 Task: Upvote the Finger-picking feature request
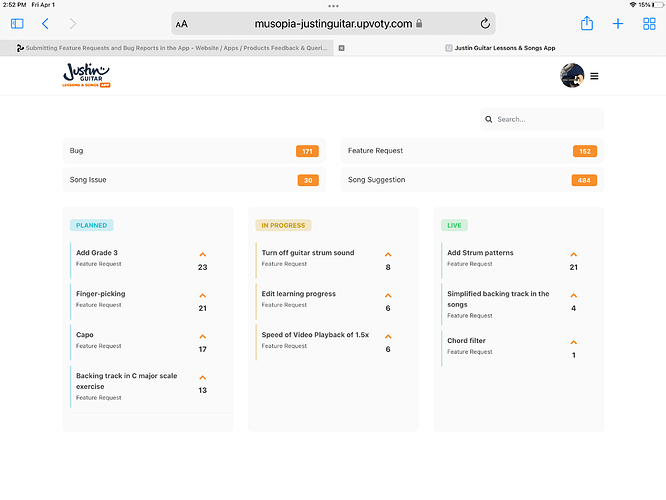[x=202, y=296]
